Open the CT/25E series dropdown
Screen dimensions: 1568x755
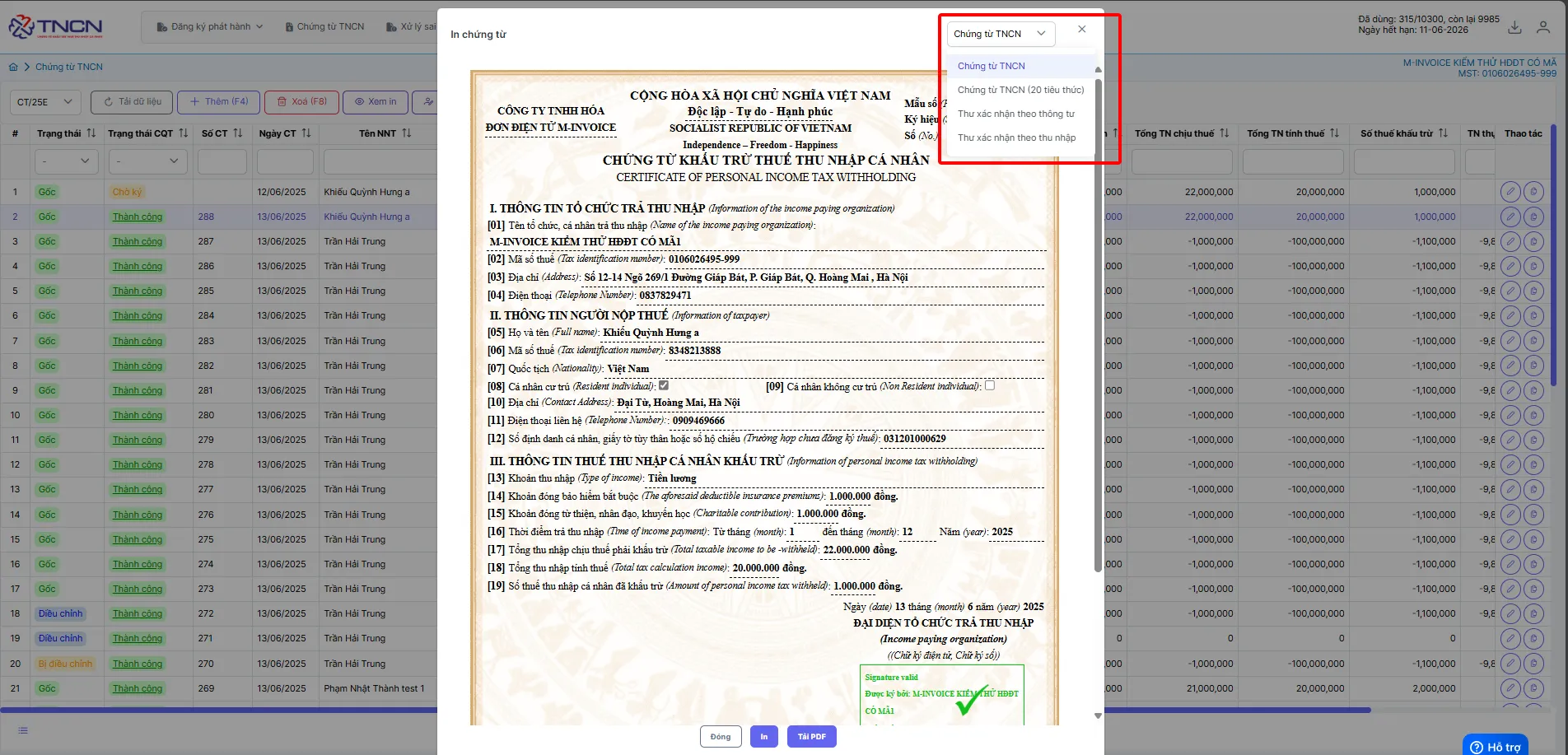pos(45,102)
